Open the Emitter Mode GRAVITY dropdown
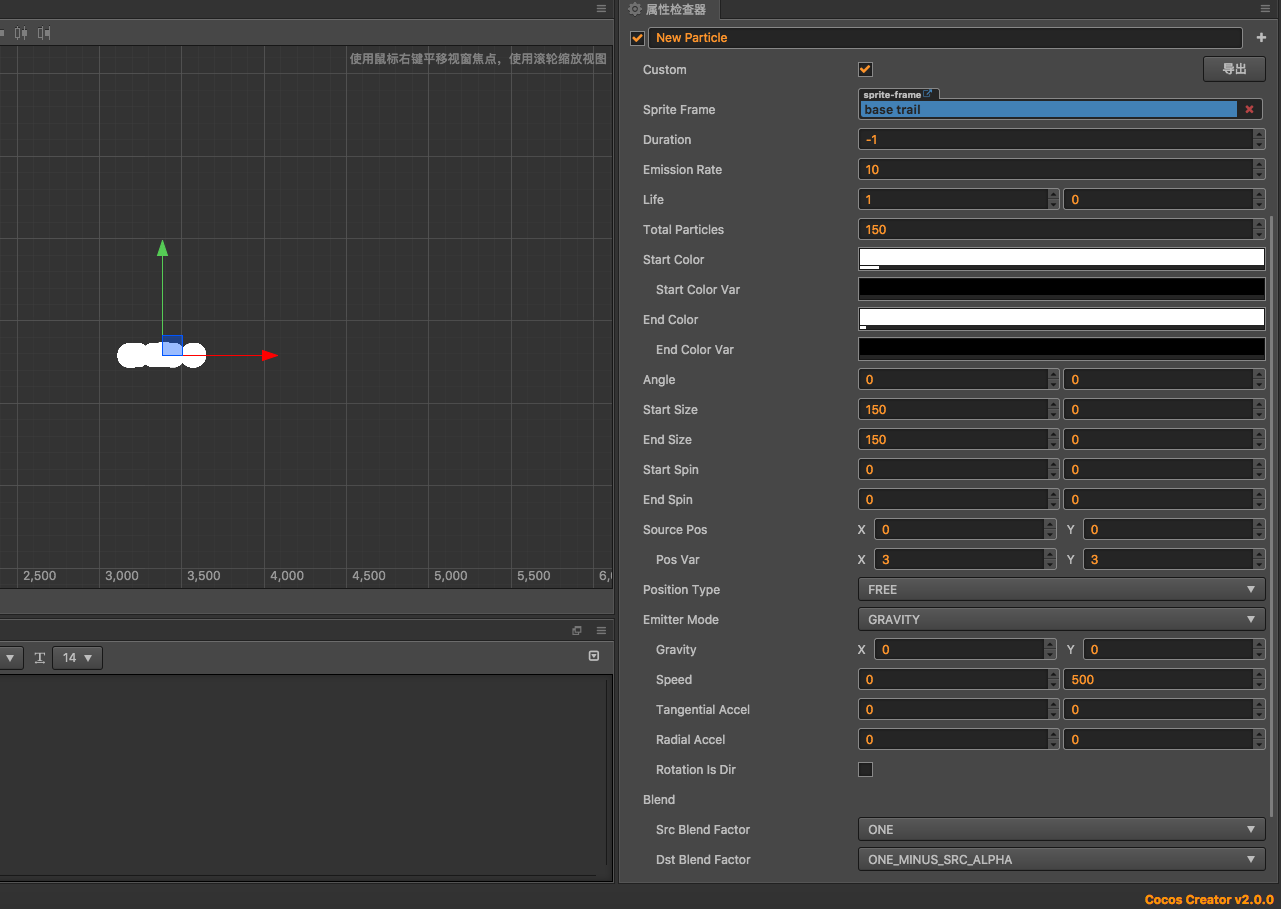The width and height of the screenshot is (1281, 909). pos(1062,620)
